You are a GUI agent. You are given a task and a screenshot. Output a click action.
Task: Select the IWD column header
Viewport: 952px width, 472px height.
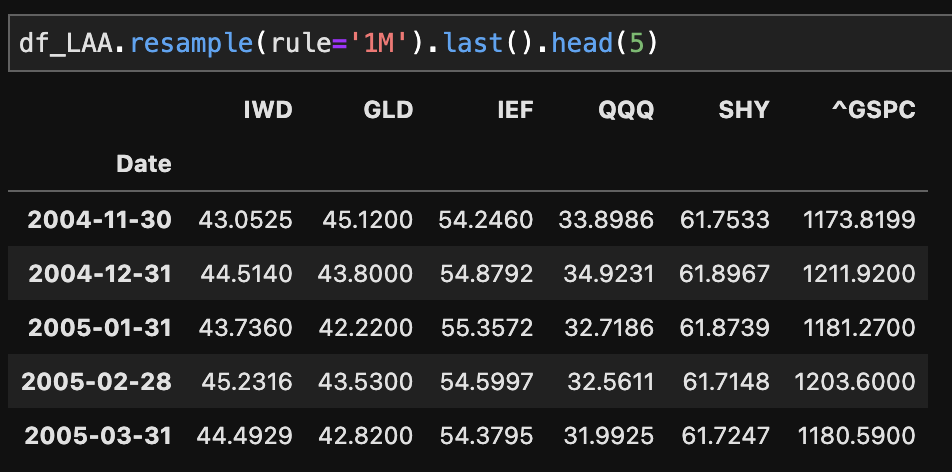coord(268,110)
